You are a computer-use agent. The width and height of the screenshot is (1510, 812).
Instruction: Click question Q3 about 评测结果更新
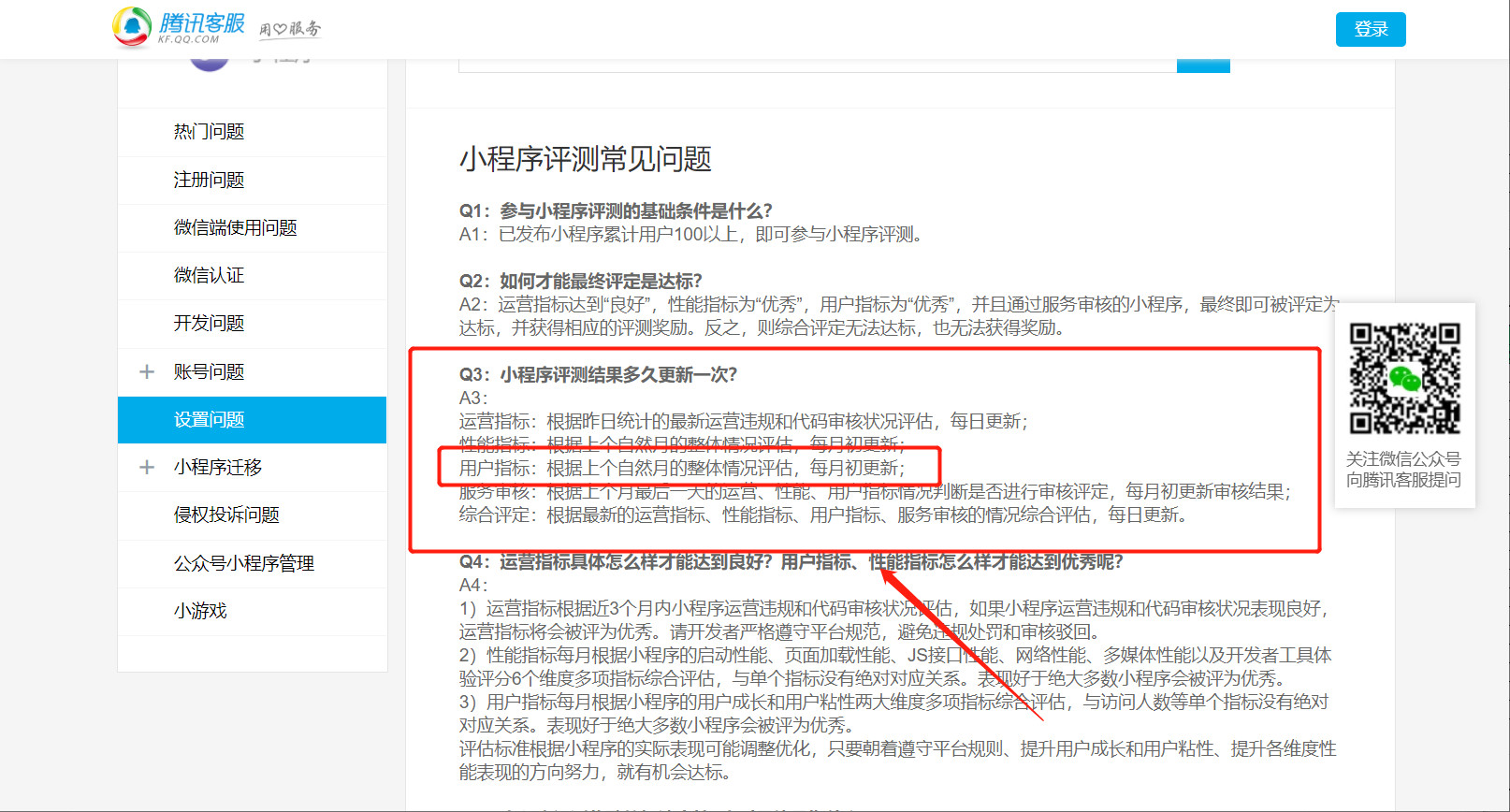[x=598, y=375]
